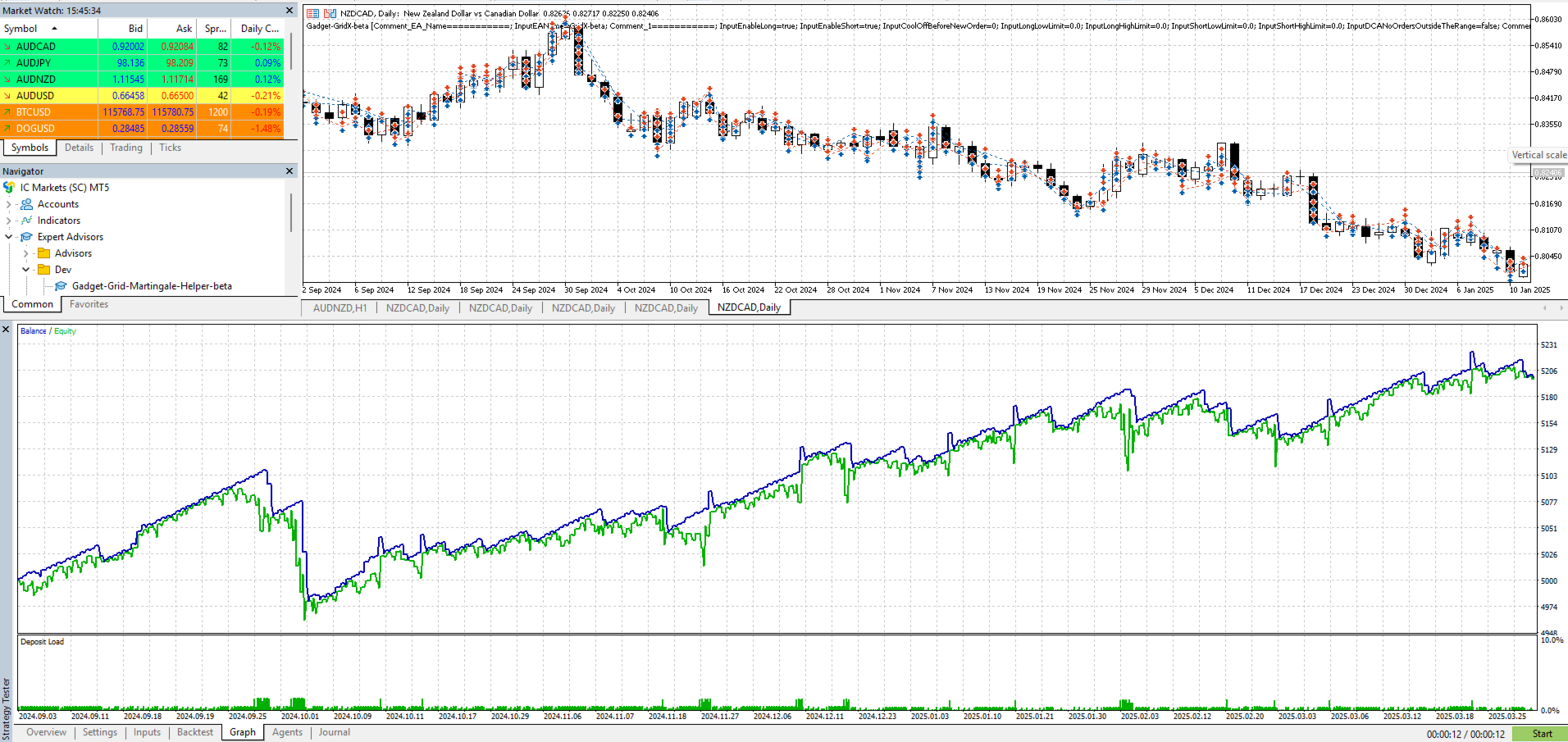Select the AUDCAD symbol row
The image size is (1568, 742).
pos(142,47)
